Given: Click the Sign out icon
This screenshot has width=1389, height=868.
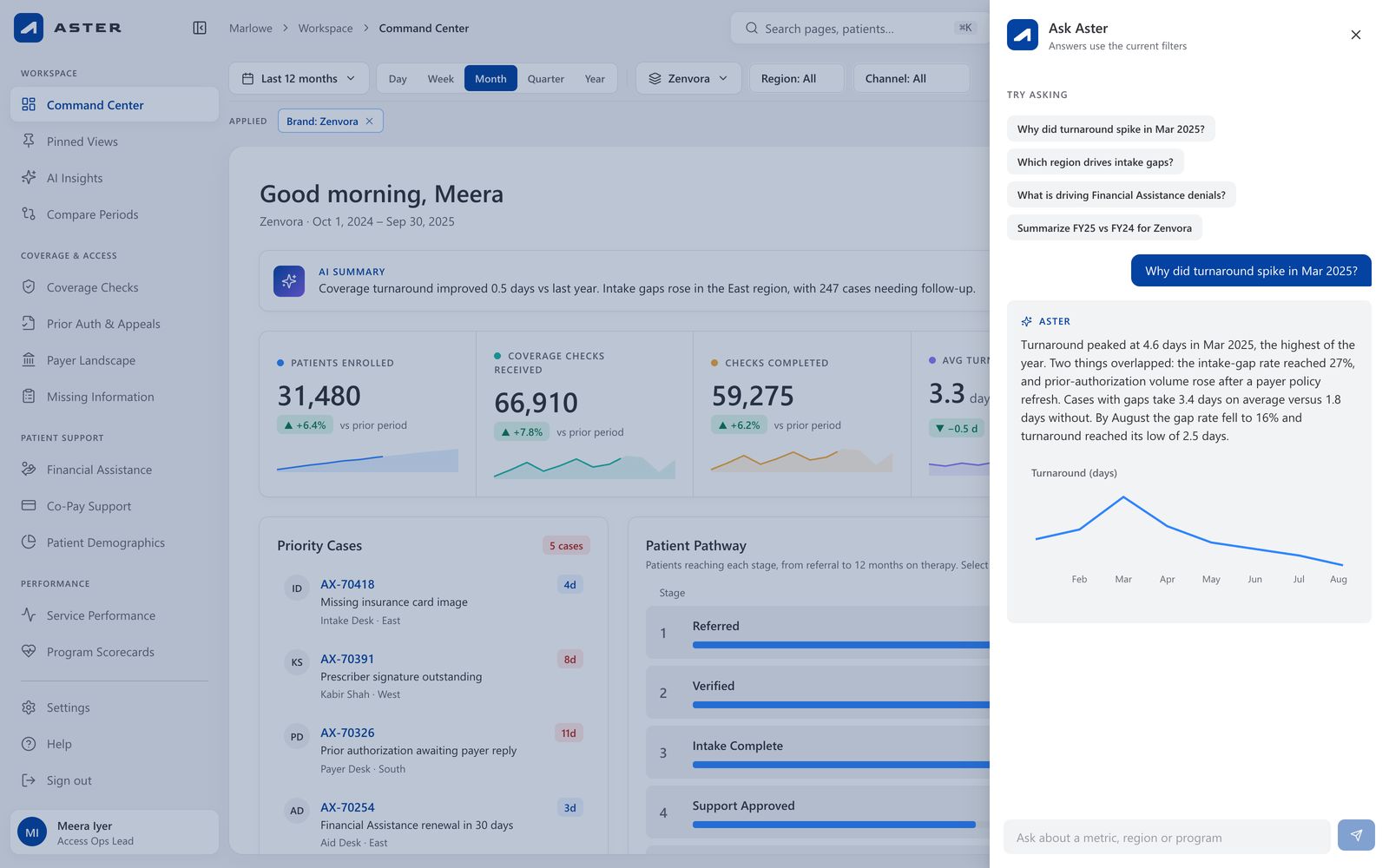Looking at the screenshot, I should tap(29, 780).
